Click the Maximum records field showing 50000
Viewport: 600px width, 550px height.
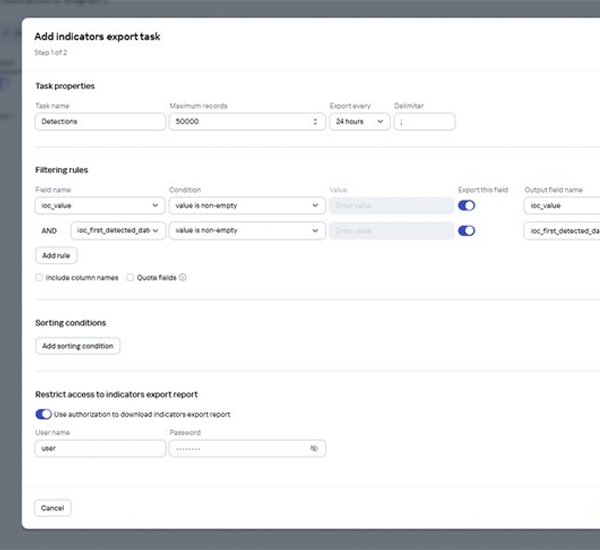(x=247, y=122)
